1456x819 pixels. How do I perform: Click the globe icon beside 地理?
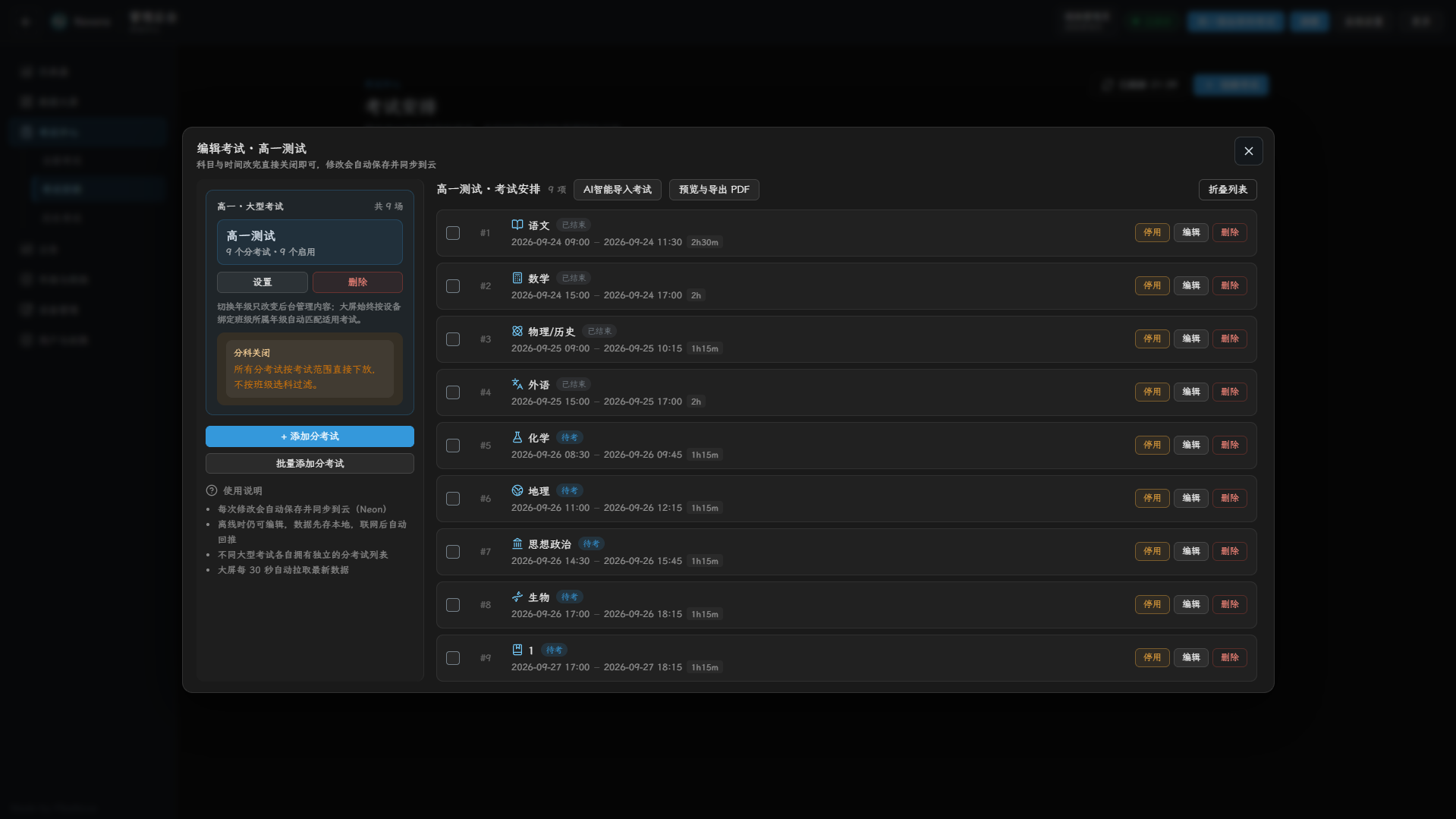(517, 490)
